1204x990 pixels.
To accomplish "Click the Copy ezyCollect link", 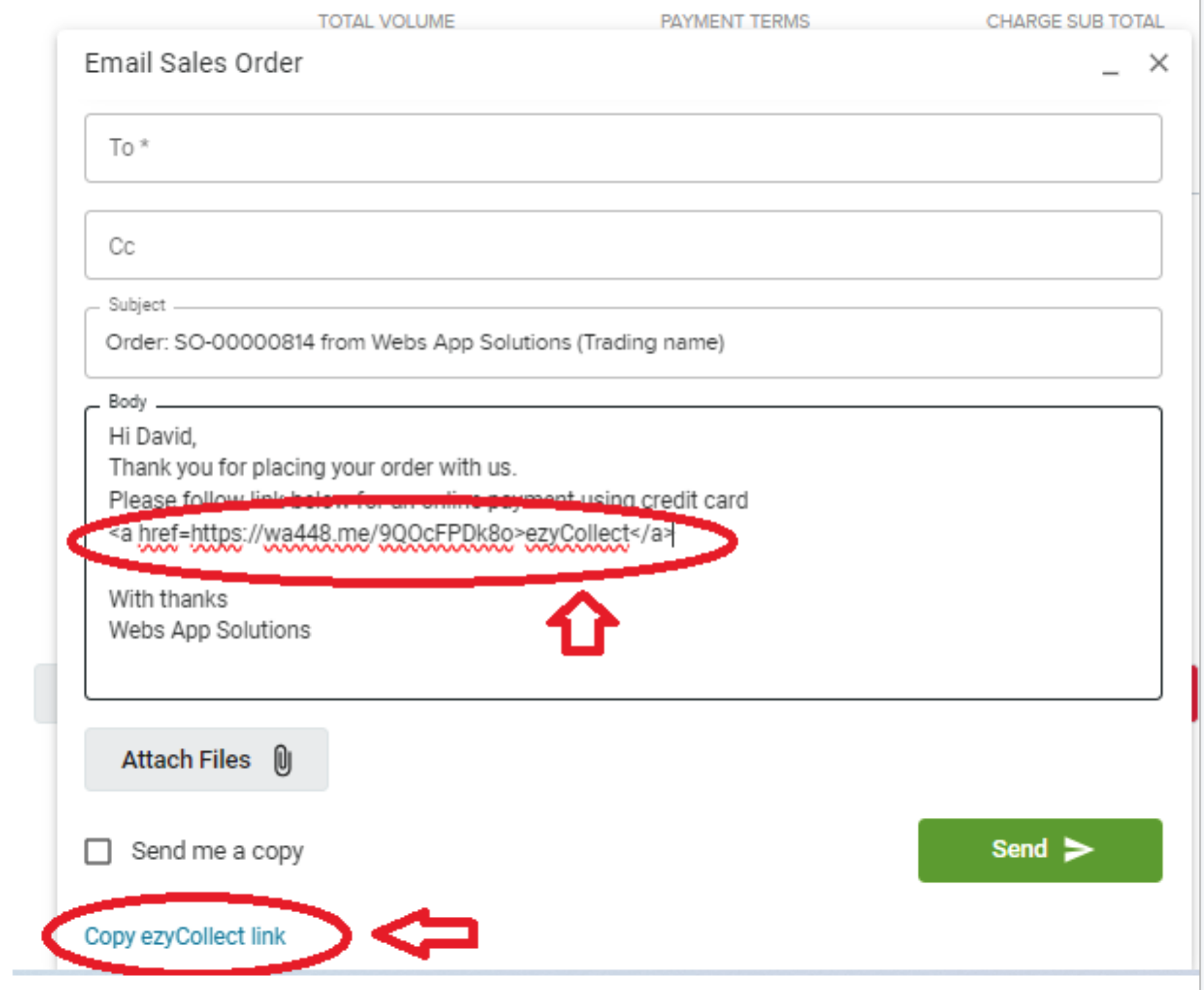I will [x=185, y=936].
